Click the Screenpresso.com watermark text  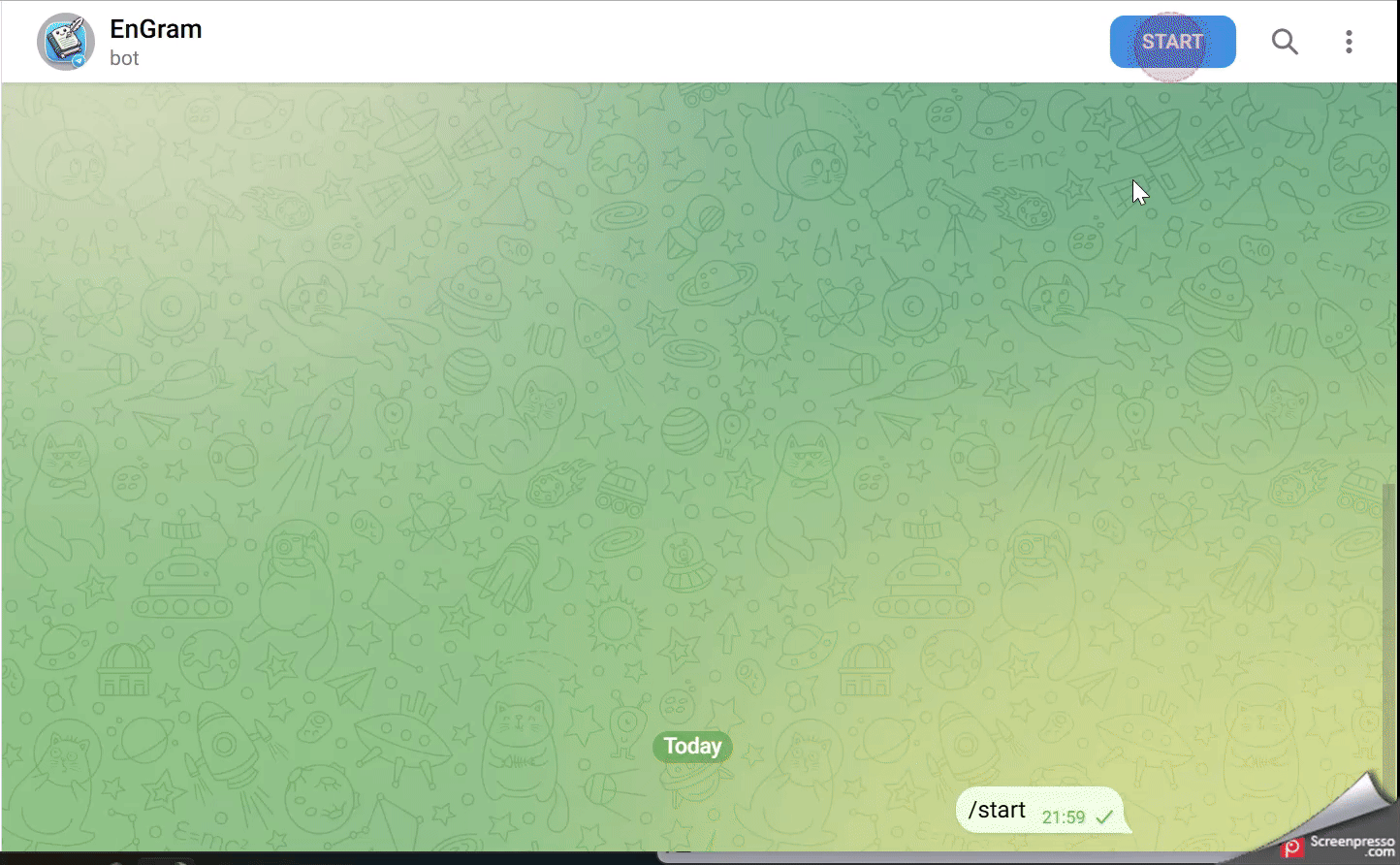coord(1352,847)
